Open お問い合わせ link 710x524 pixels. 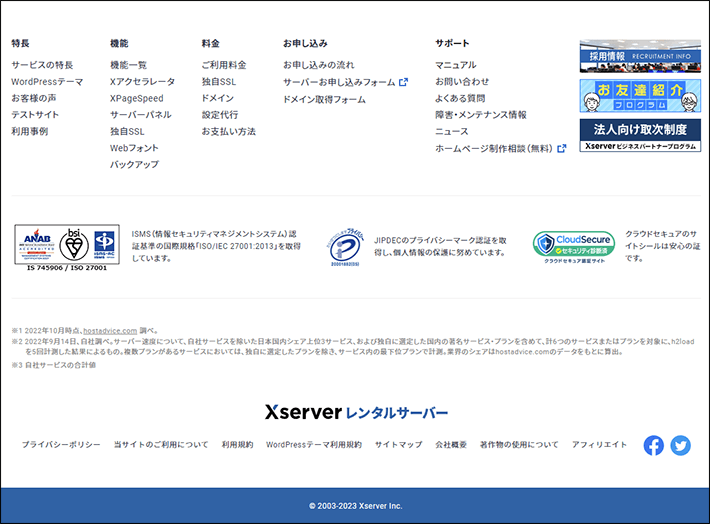[462, 82]
